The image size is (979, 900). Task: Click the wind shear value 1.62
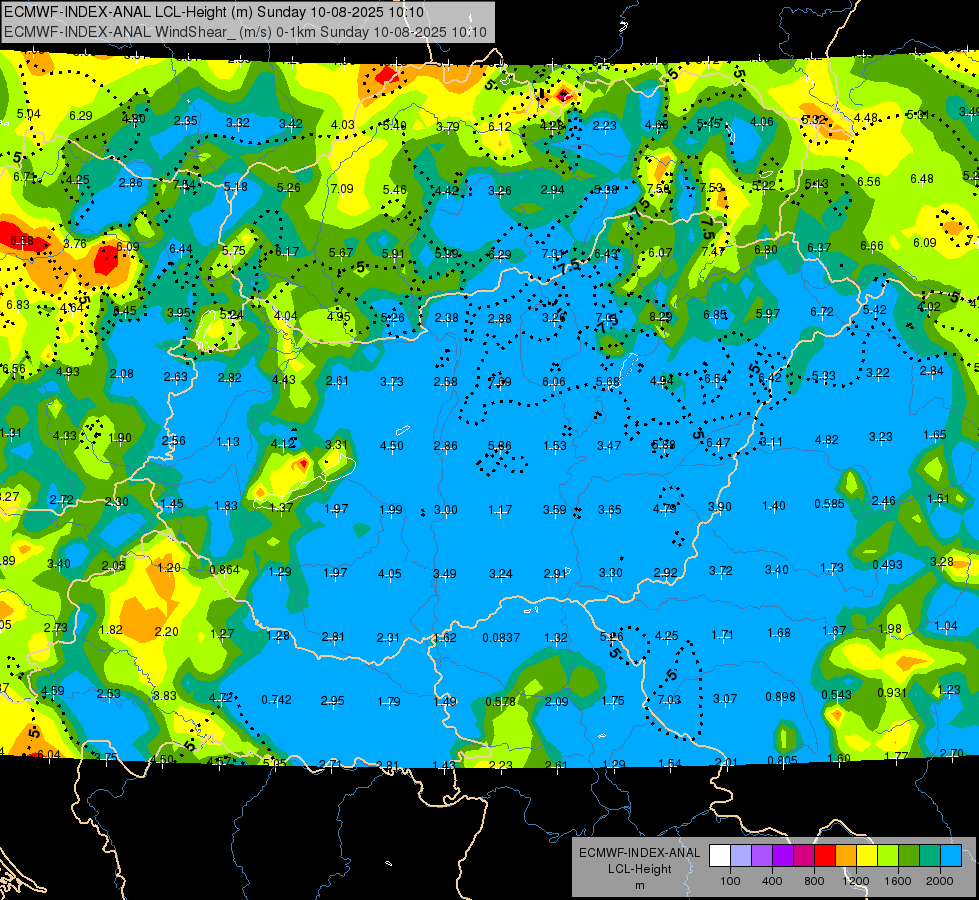coord(445,638)
